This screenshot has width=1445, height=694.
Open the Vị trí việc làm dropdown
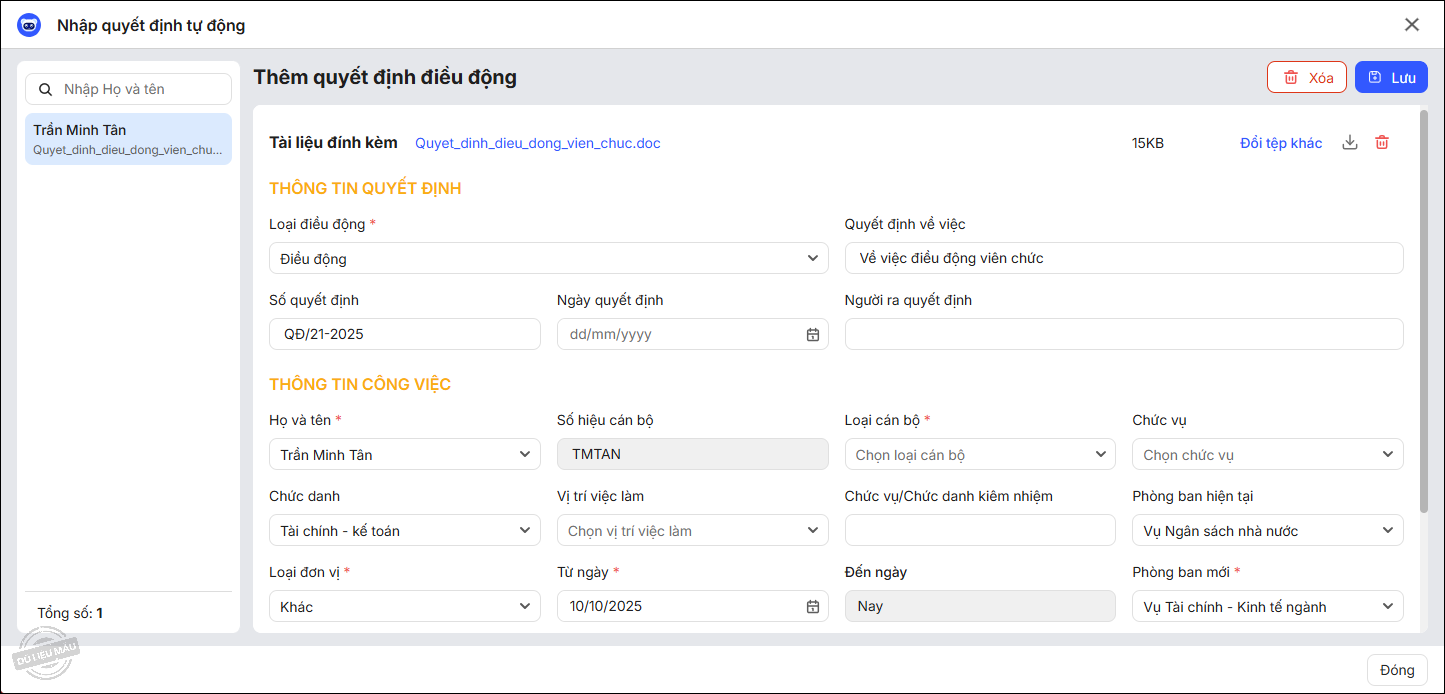click(x=812, y=530)
